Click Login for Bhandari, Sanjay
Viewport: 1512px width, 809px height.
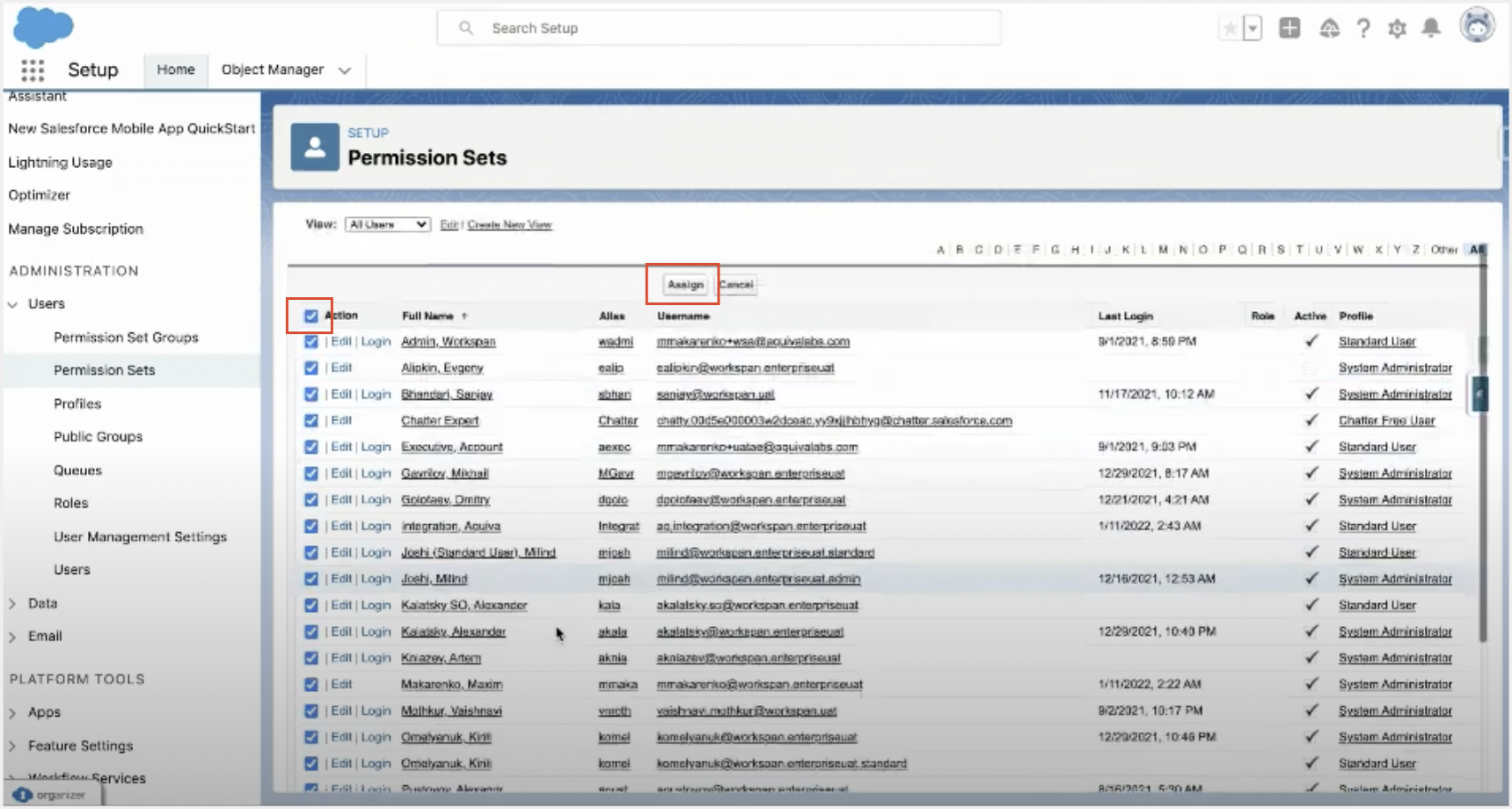point(376,394)
